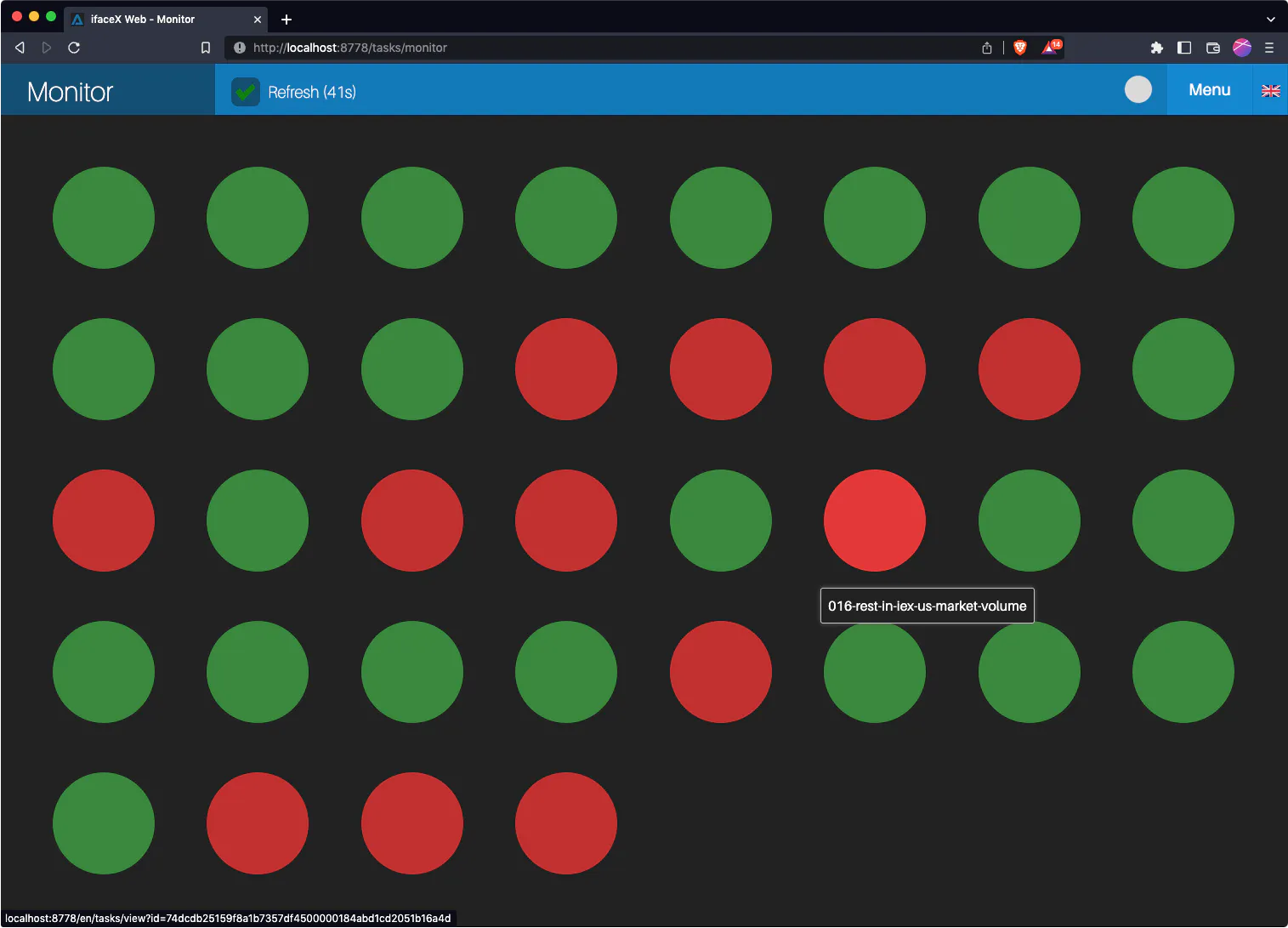Click the bright red highlighted status circle
The height and width of the screenshot is (928, 1288).
point(874,521)
